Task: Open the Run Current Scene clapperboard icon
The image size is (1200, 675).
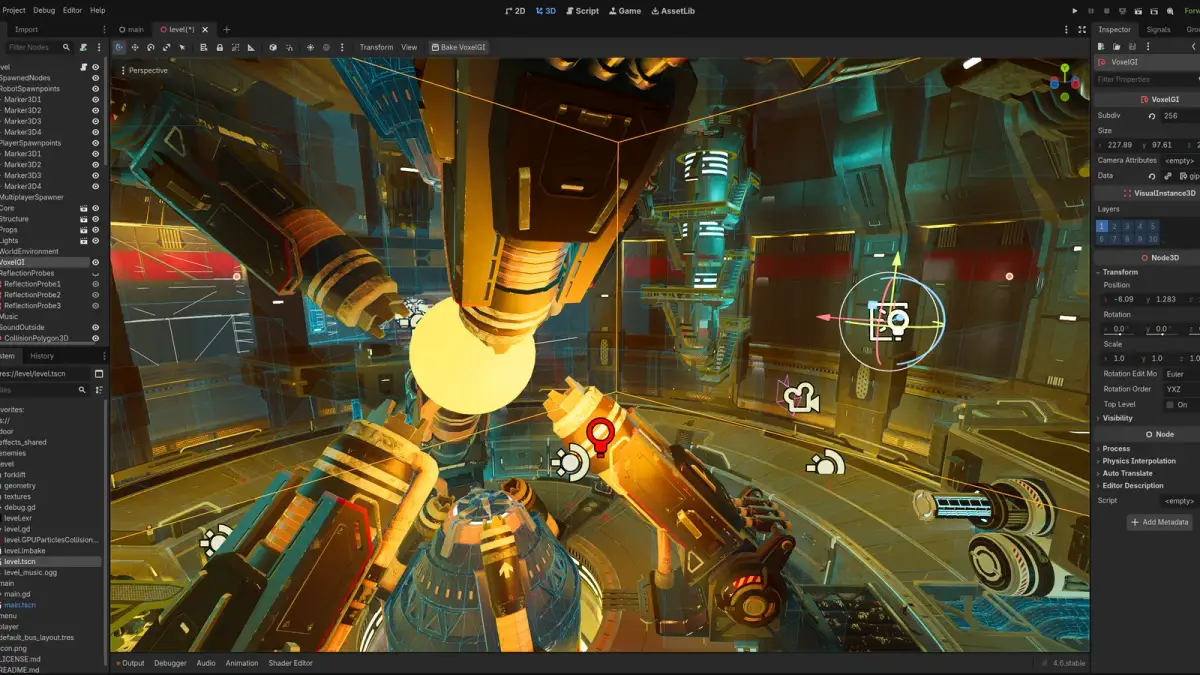Action: 1139,11
